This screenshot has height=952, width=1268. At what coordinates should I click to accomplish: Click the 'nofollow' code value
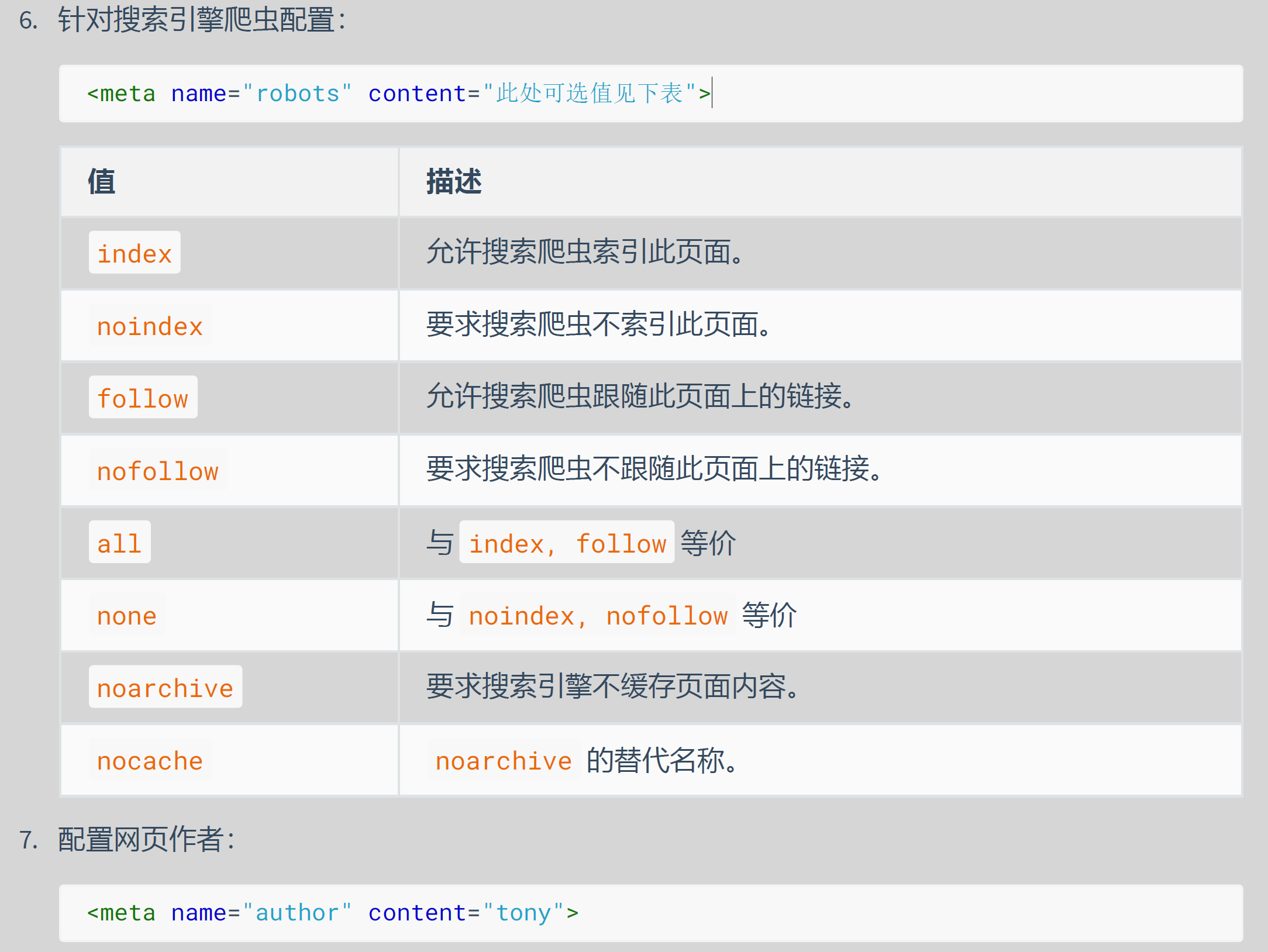[158, 471]
